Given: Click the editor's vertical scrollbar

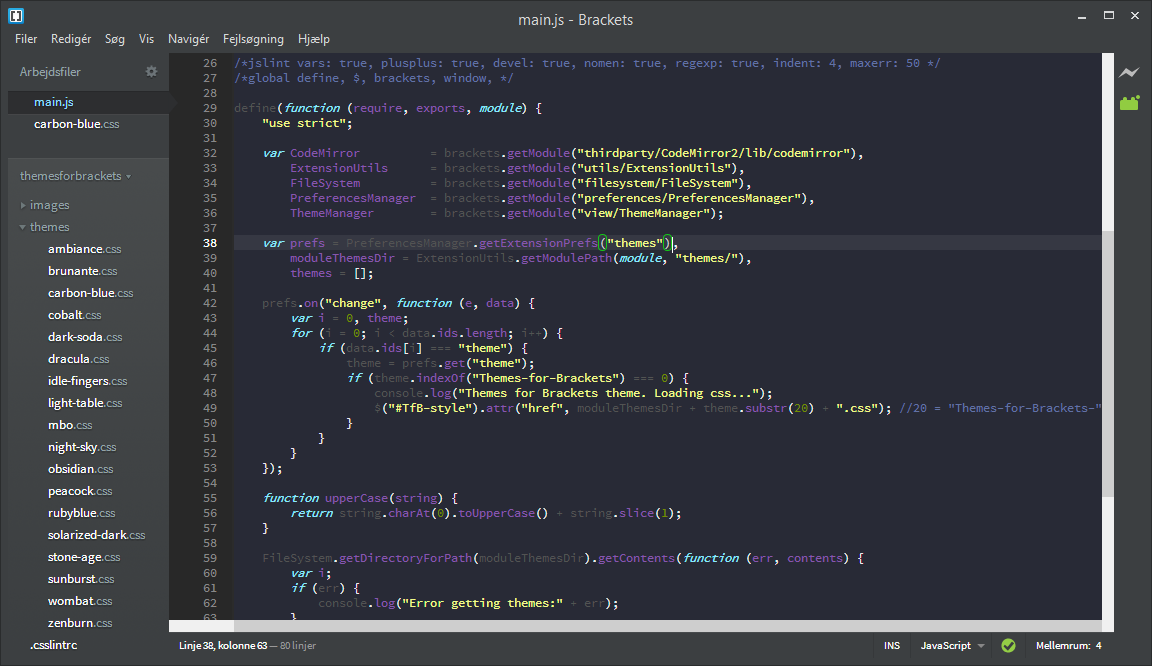Looking at the screenshot, I should pos(1107,360).
